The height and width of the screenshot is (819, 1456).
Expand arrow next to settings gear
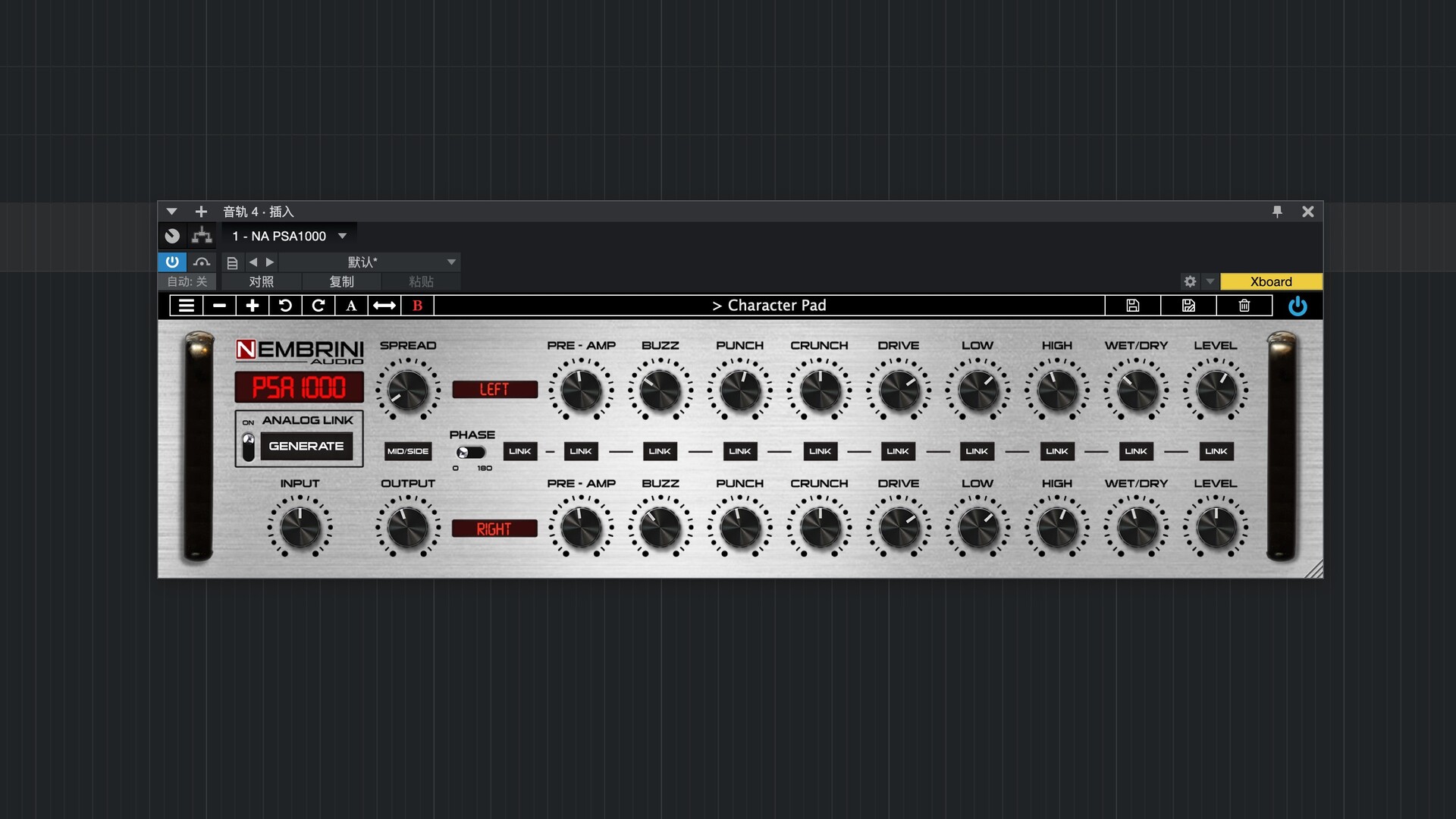1210,281
